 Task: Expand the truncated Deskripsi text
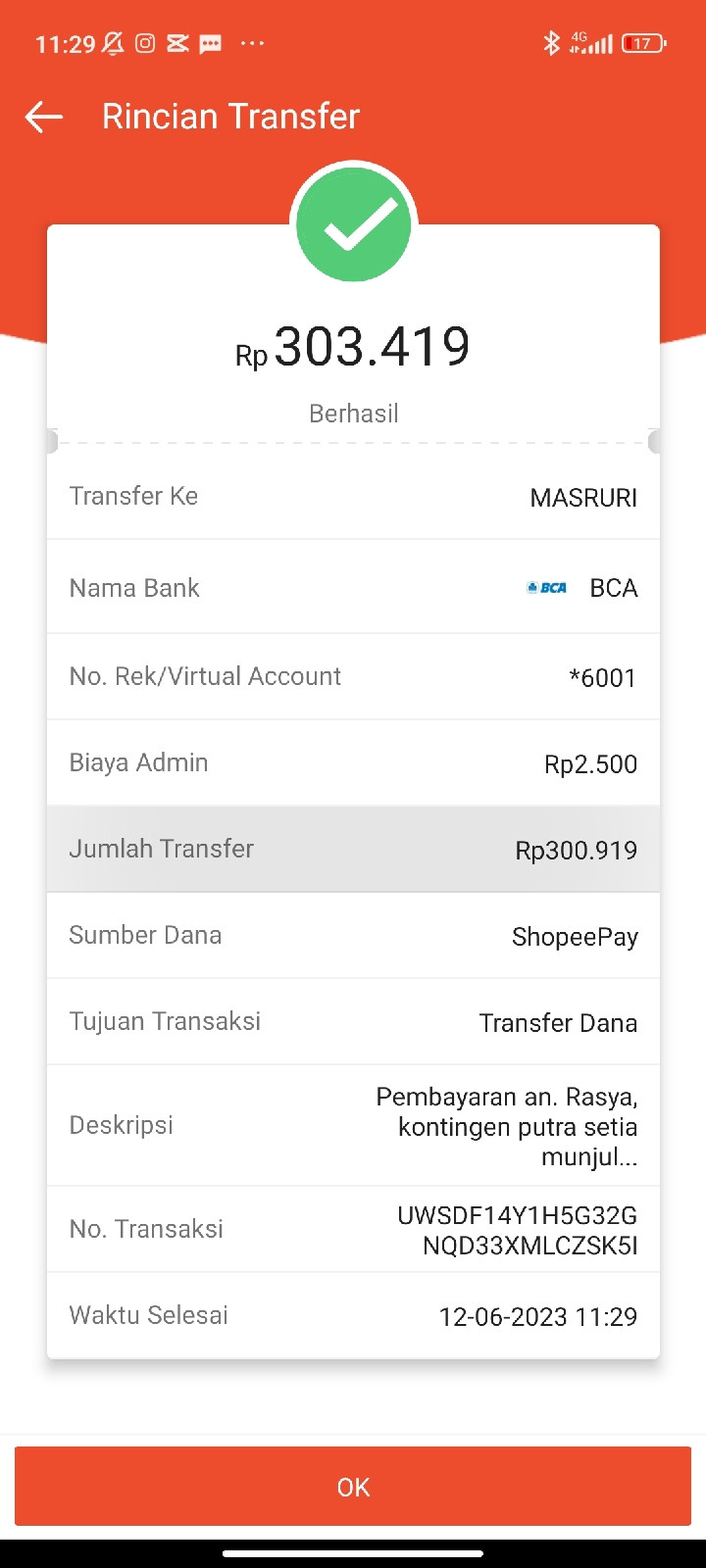(507, 1127)
